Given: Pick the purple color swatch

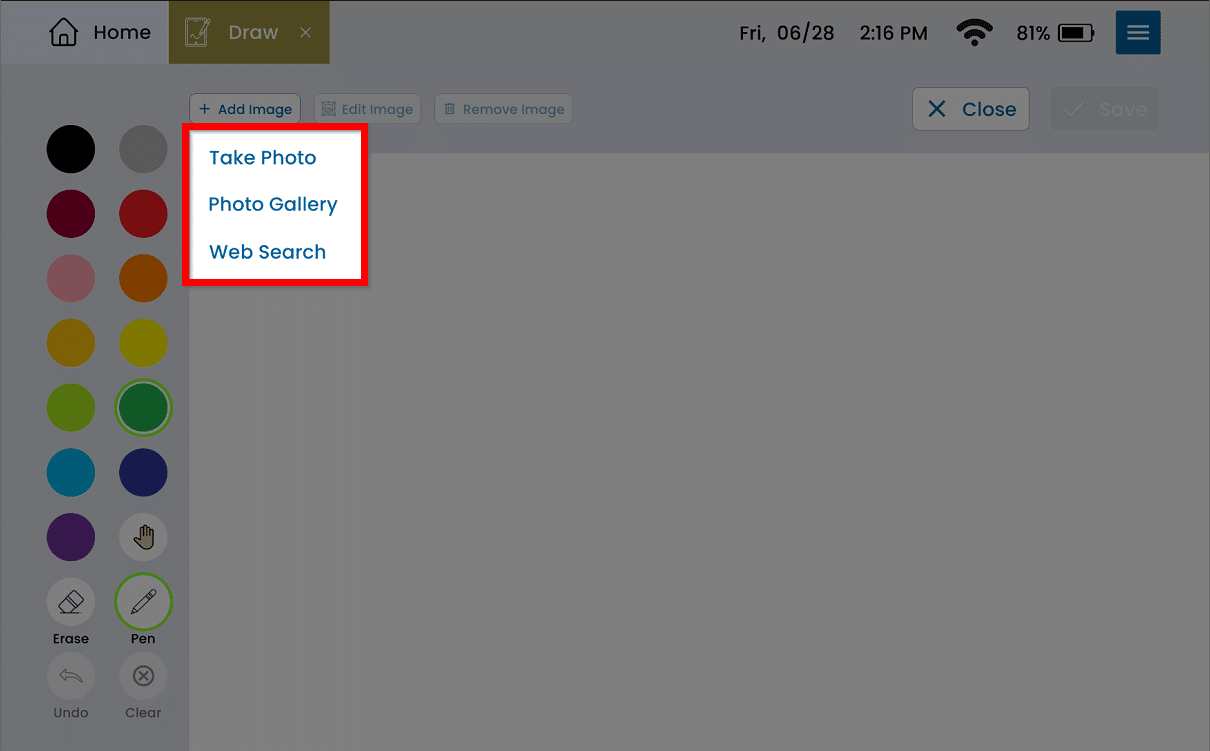Looking at the screenshot, I should coord(71,537).
